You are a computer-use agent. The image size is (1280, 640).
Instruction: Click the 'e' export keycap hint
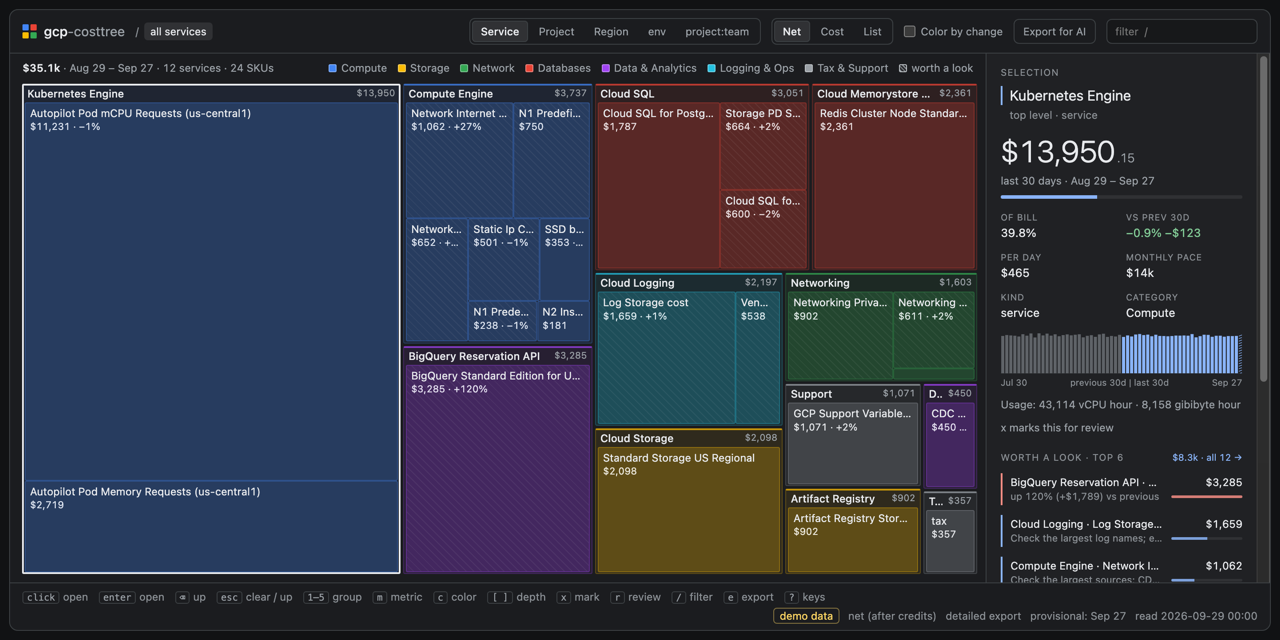tap(731, 597)
